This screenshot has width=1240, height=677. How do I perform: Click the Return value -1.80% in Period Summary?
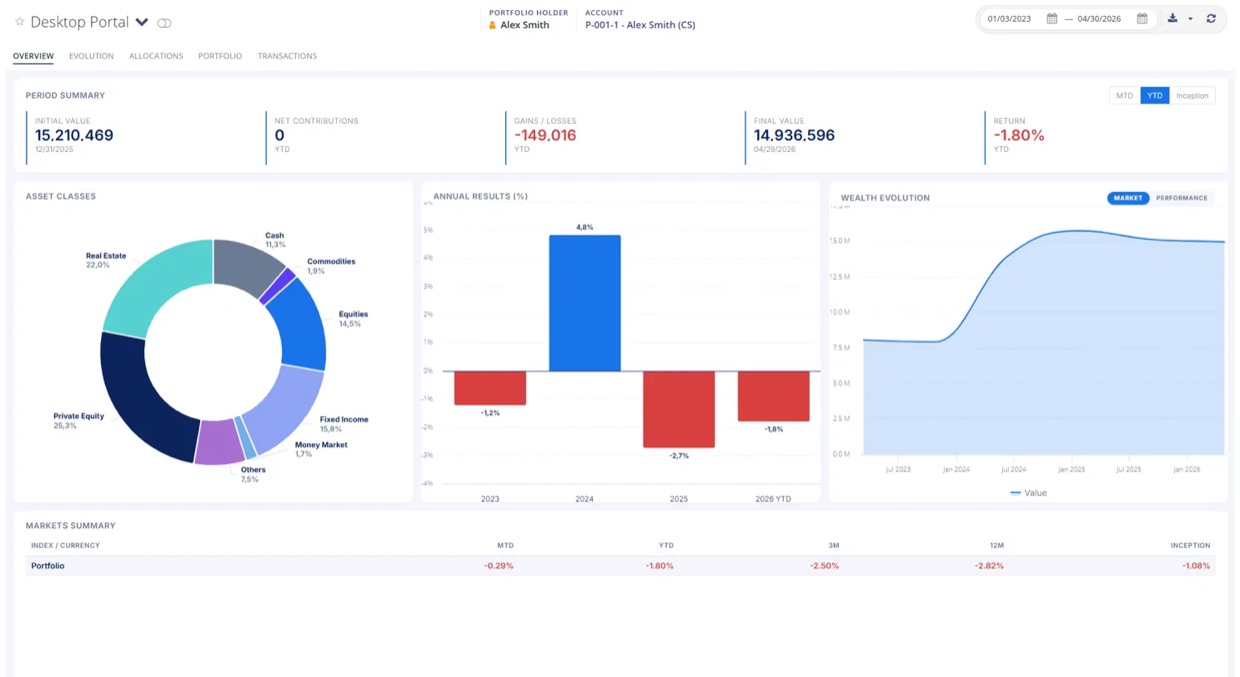[1019, 135]
